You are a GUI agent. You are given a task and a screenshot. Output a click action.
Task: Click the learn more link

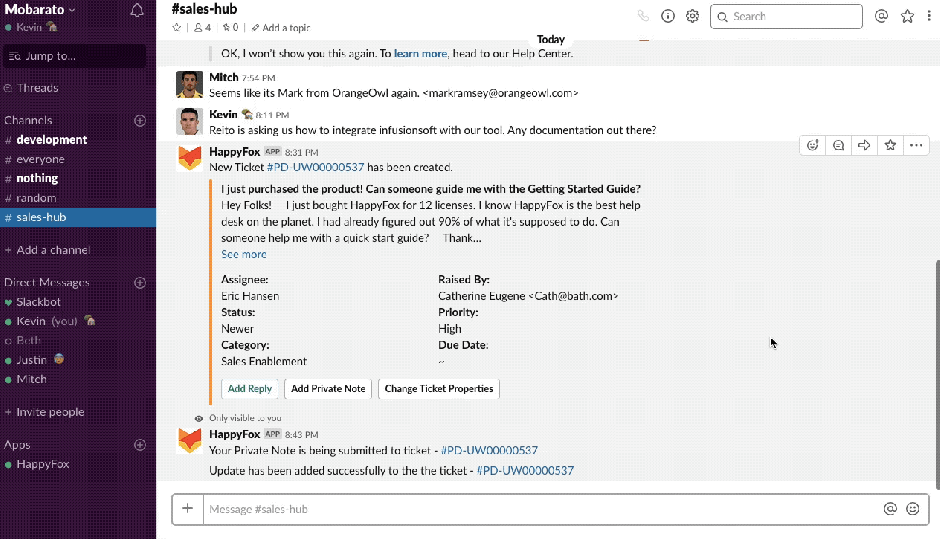pos(420,53)
